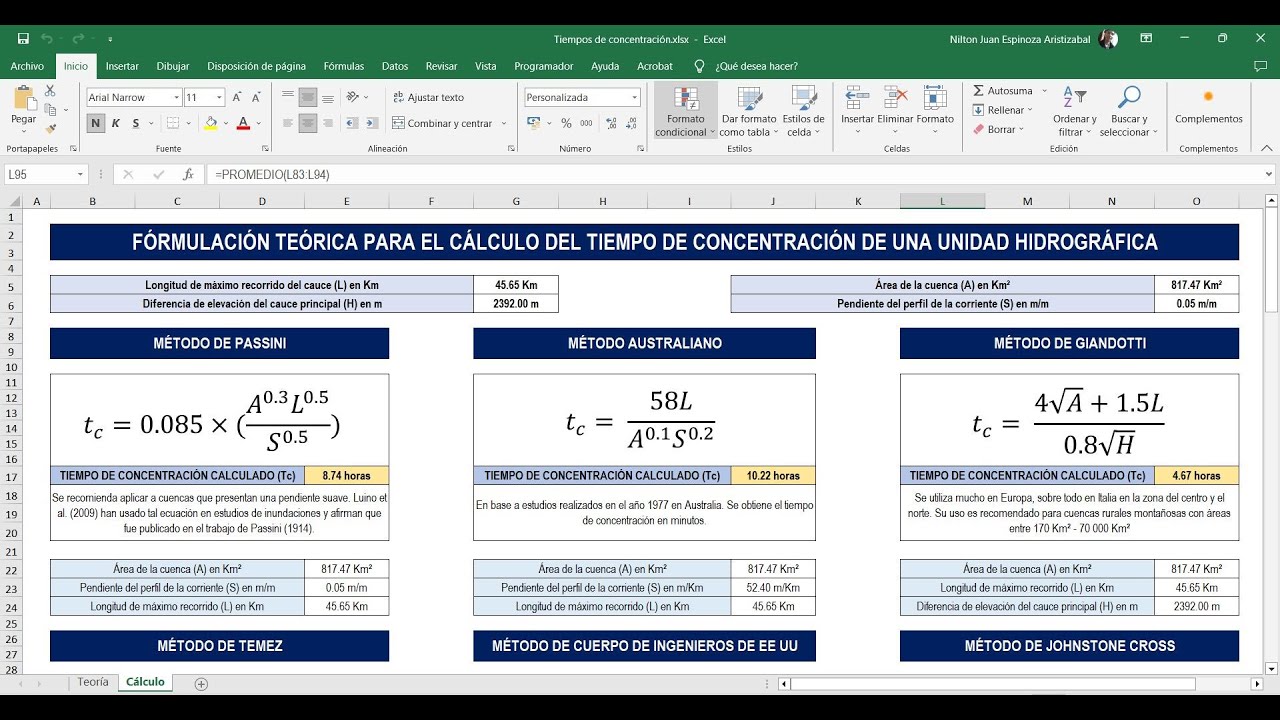Open the Teoría sheet tab
Viewport: 1280px width, 720px height.
(x=93, y=682)
